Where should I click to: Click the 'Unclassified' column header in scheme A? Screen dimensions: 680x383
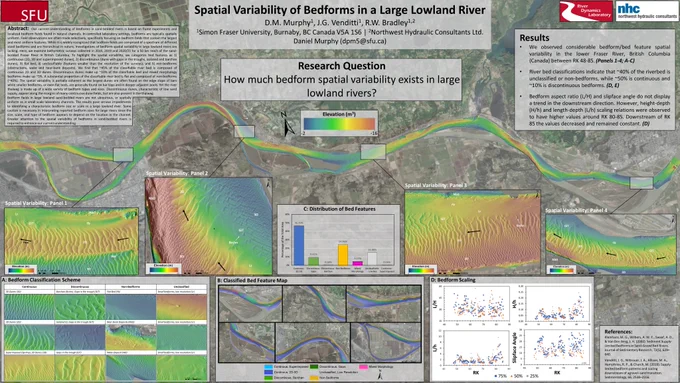(x=182, y=287)
